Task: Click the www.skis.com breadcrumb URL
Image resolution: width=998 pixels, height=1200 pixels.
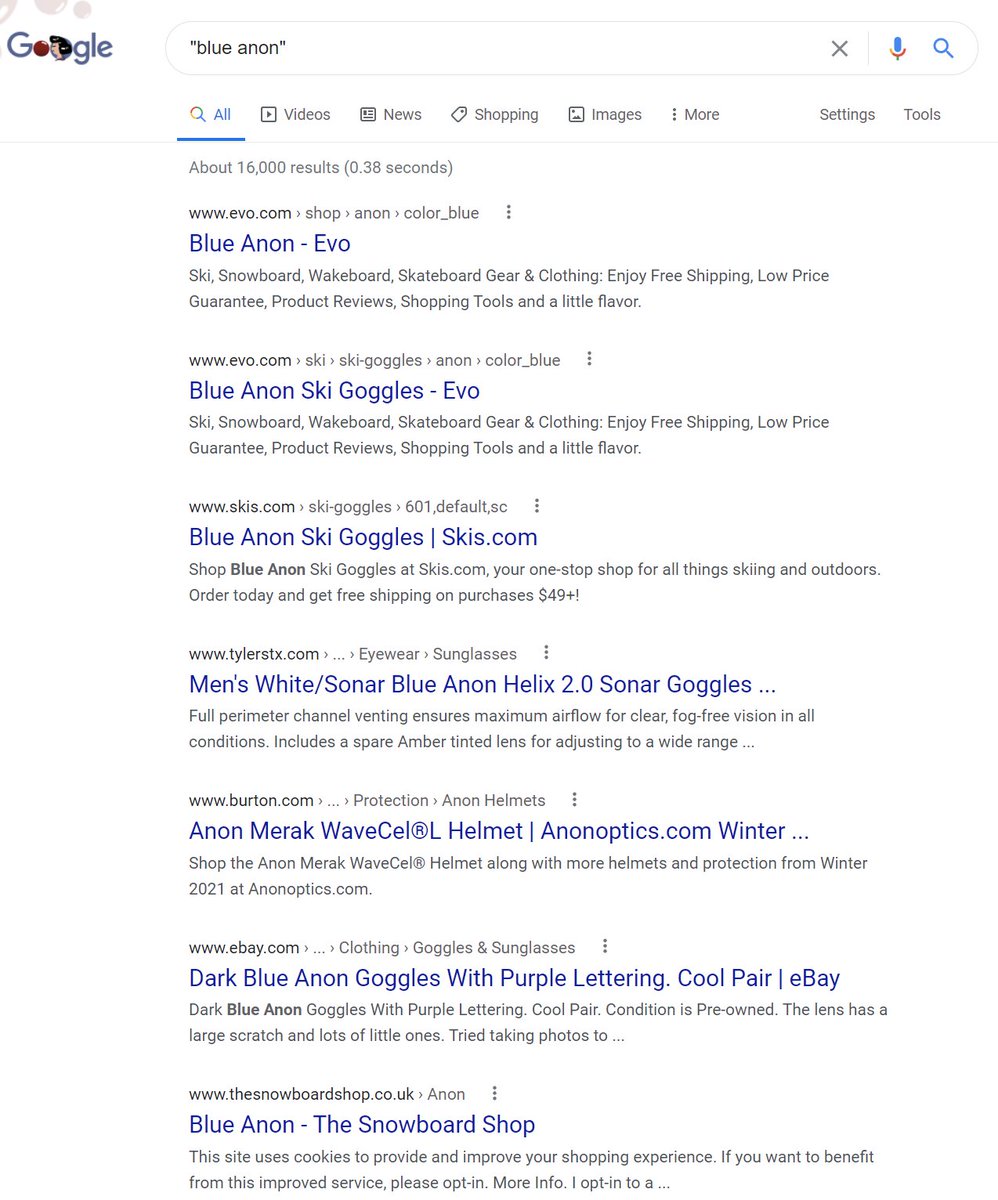Action: (x=348, y=507)
